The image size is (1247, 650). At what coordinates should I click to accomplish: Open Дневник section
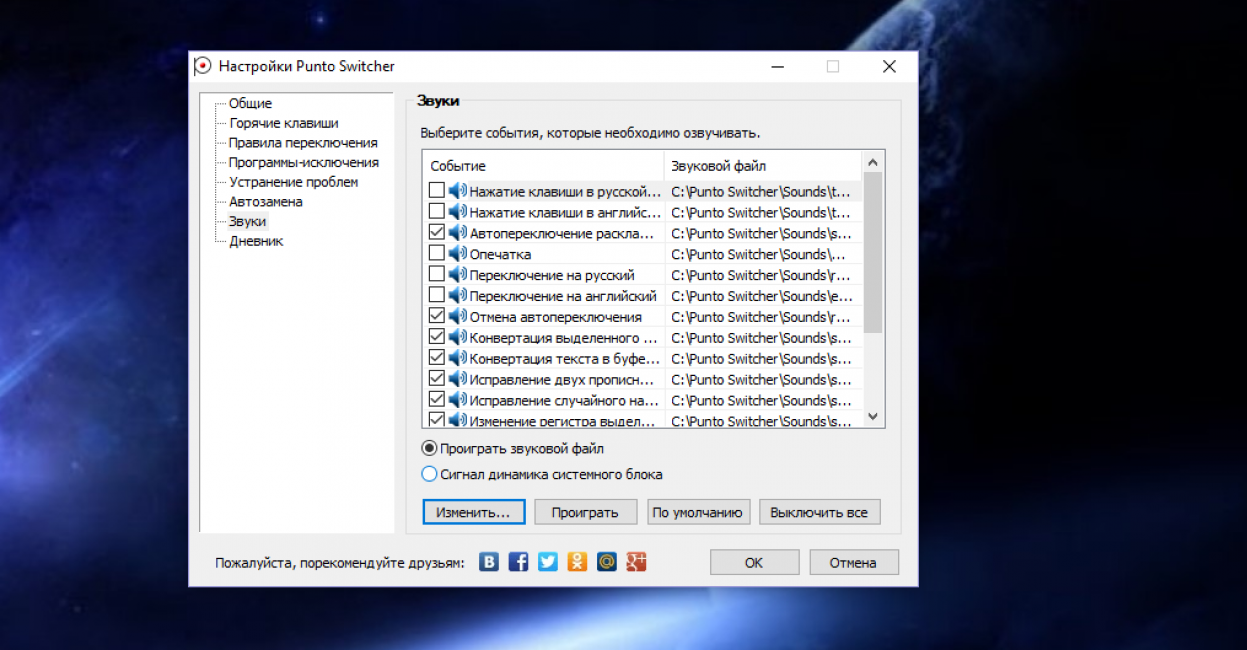(x=256, y=241)
